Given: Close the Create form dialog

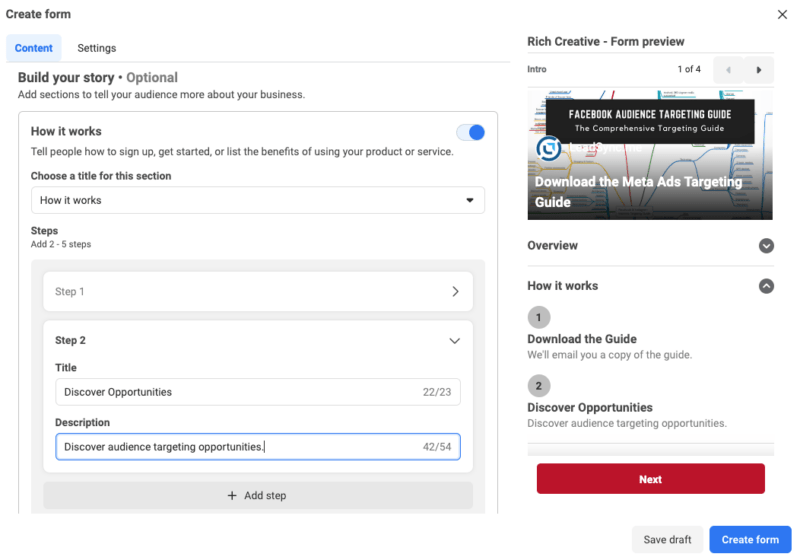Looking at the screenshot, I should click(x=782, y=15).
